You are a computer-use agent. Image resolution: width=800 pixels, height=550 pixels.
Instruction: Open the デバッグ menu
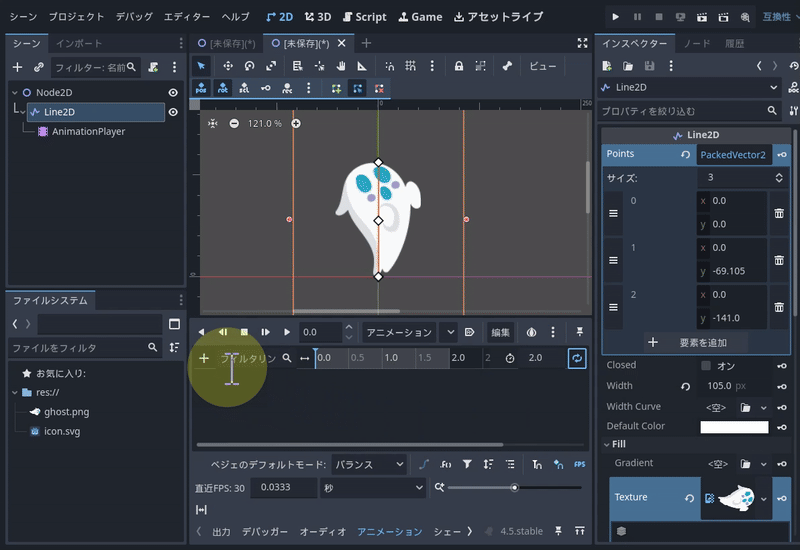pyautogui.click(x=134, y=17)
